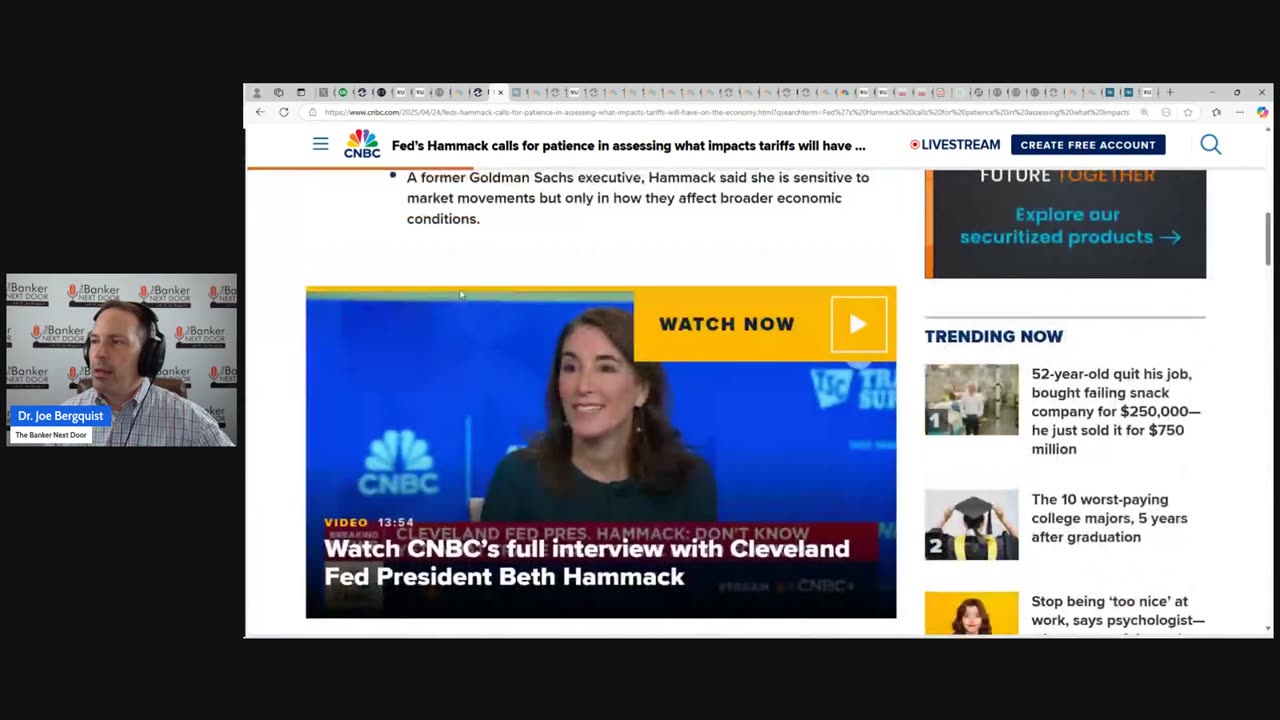Open the CNBC hamburger navigation menu

pyautogui.click(x=320, y=144)
